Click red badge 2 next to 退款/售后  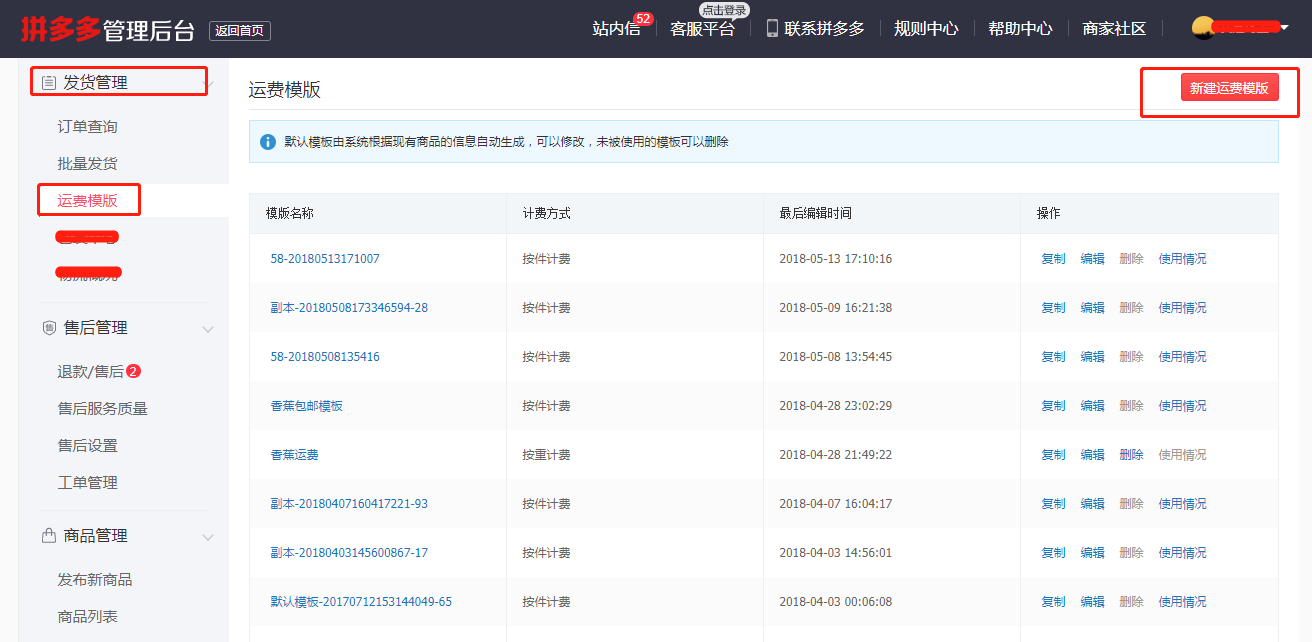134,371
